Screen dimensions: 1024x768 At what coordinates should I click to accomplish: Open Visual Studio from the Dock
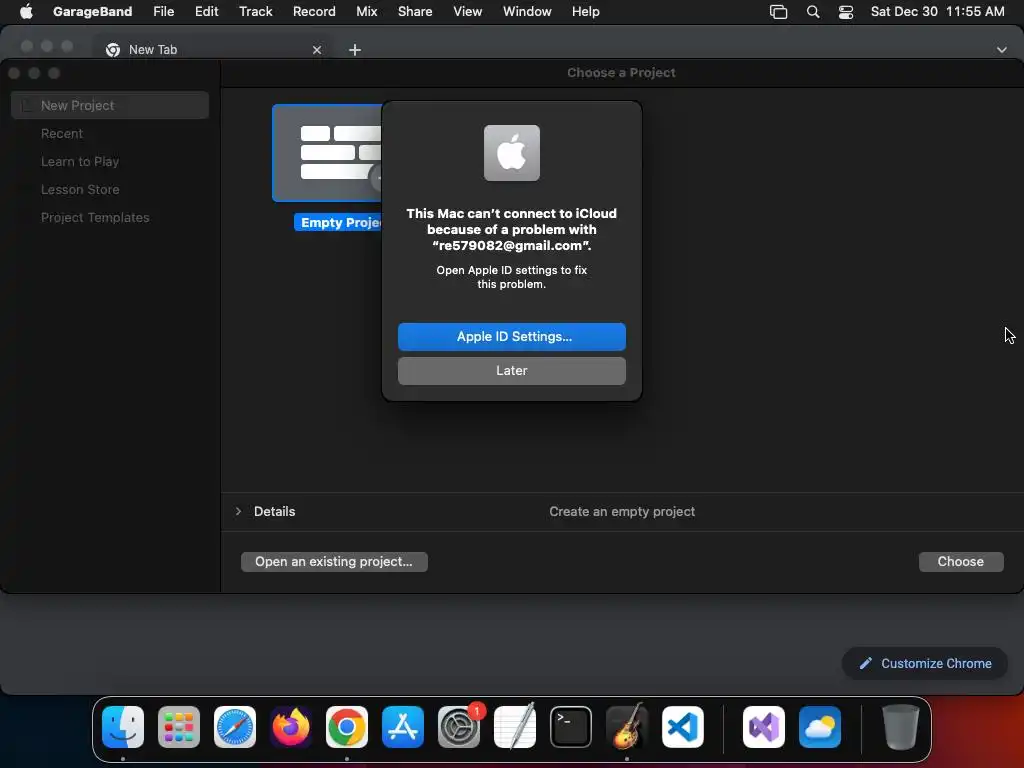click(764, 727)
